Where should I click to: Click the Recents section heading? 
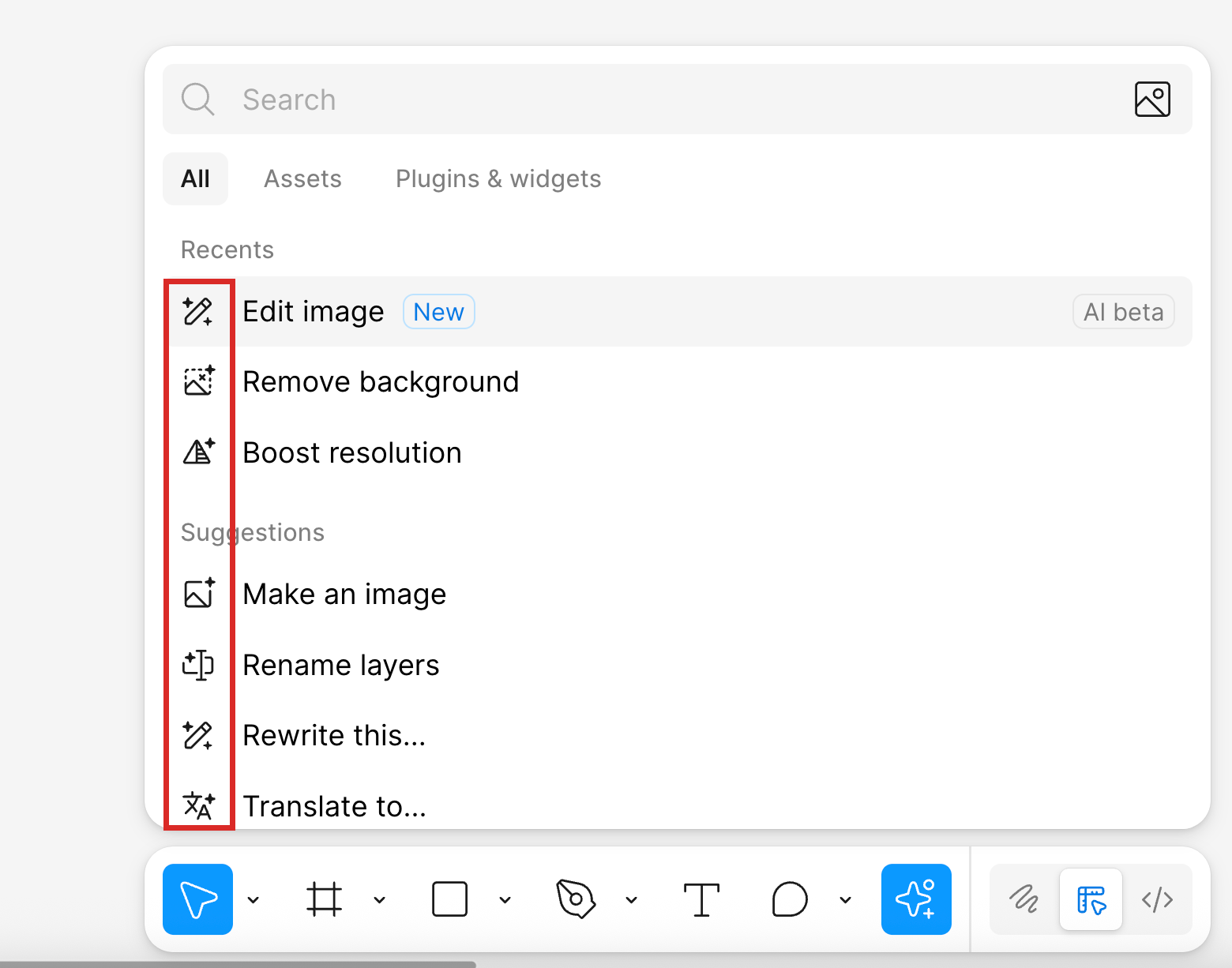pos(227,250)
